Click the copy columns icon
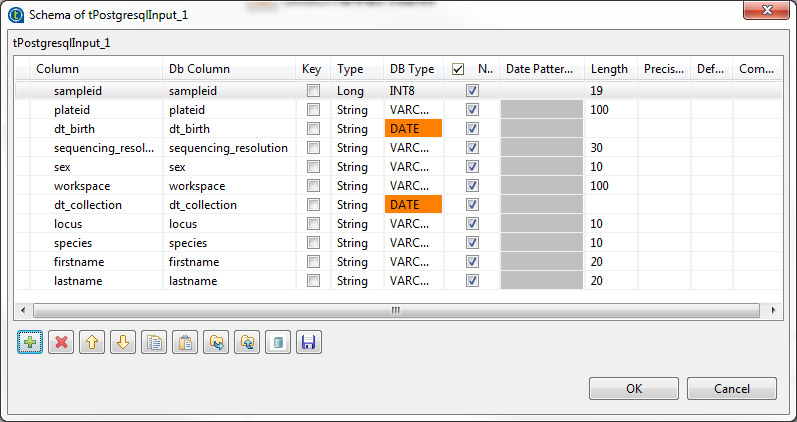The width and height of the screenshot is (797, 422). [154, 343]
